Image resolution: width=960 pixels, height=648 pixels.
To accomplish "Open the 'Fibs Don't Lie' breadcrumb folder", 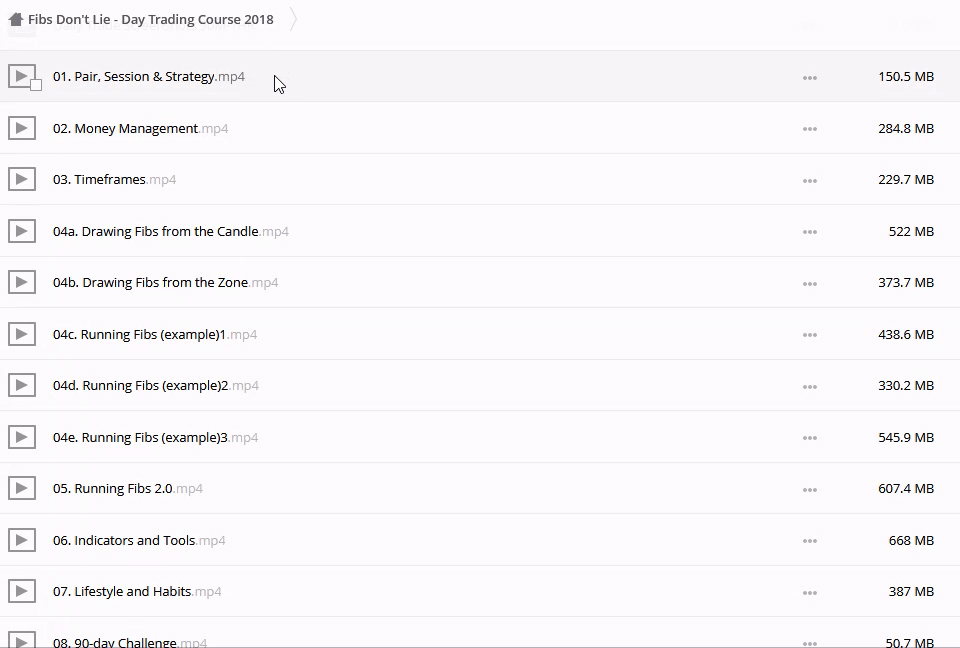I will click(x=150, y=19).
